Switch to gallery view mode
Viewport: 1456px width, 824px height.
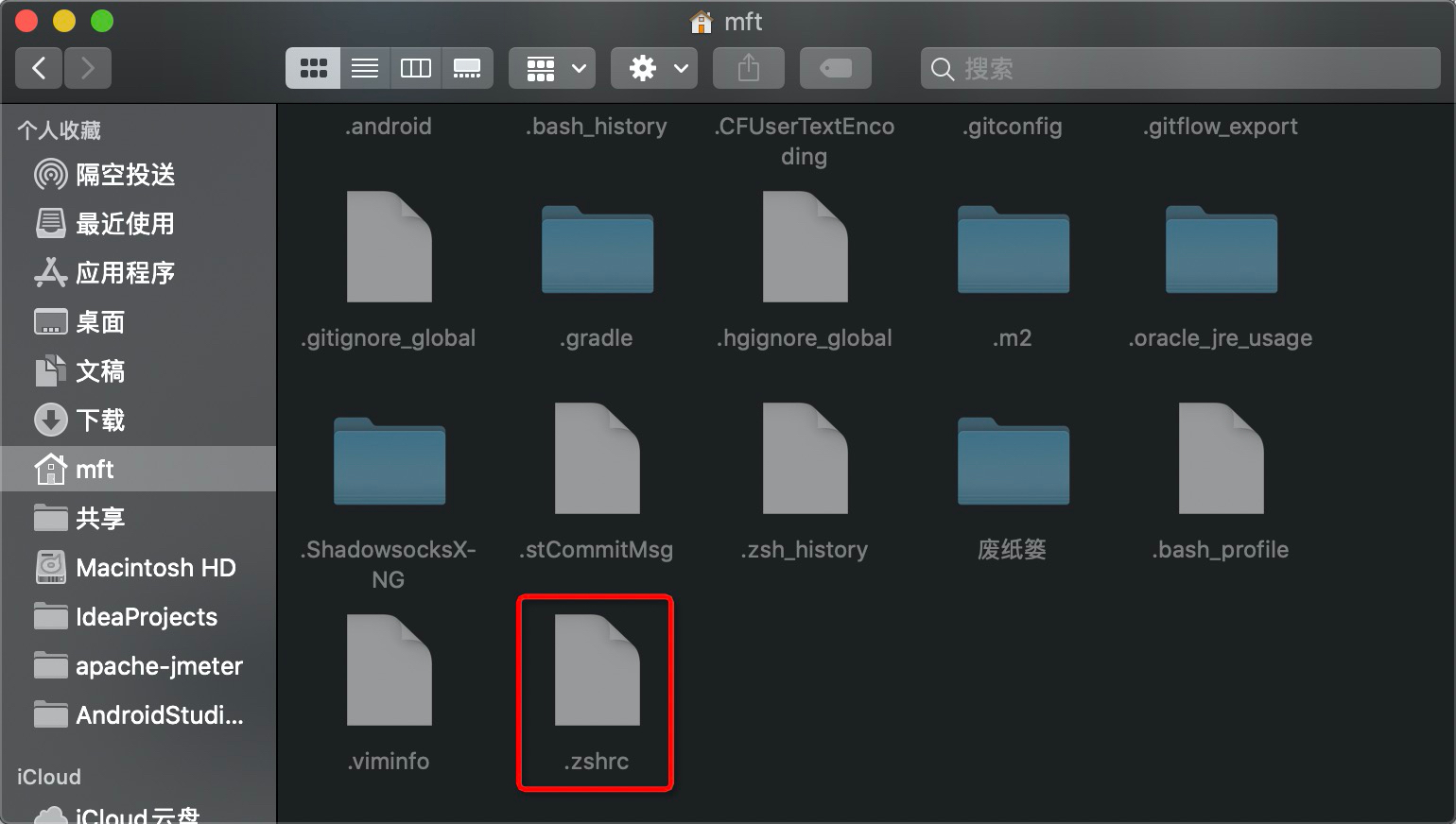click(467, 68)
